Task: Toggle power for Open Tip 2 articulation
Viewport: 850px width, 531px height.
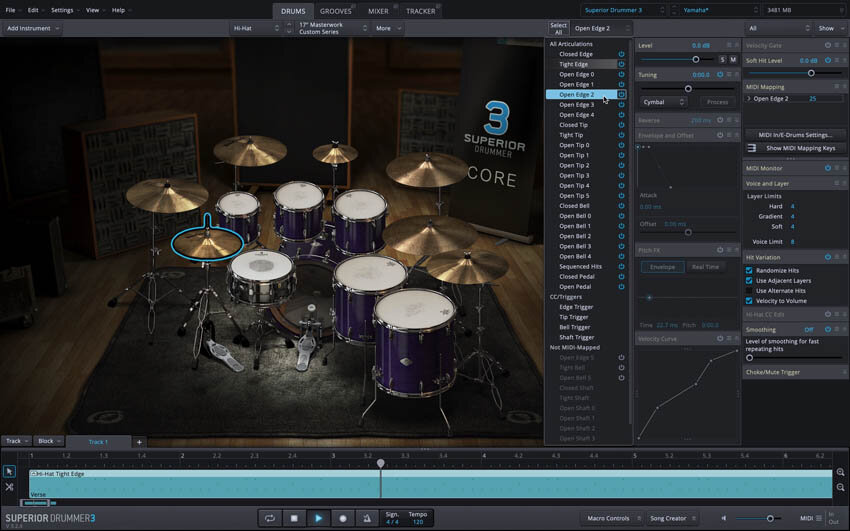Action: (x=621, y=165)
